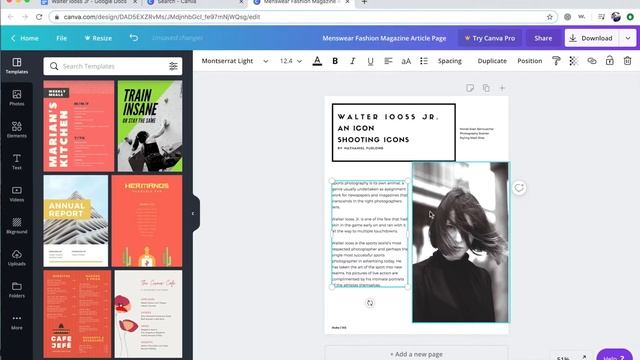The image size is (640, 360).
Task: Switch to the Search - Canva browser tab
Action: tap(195, 2)
